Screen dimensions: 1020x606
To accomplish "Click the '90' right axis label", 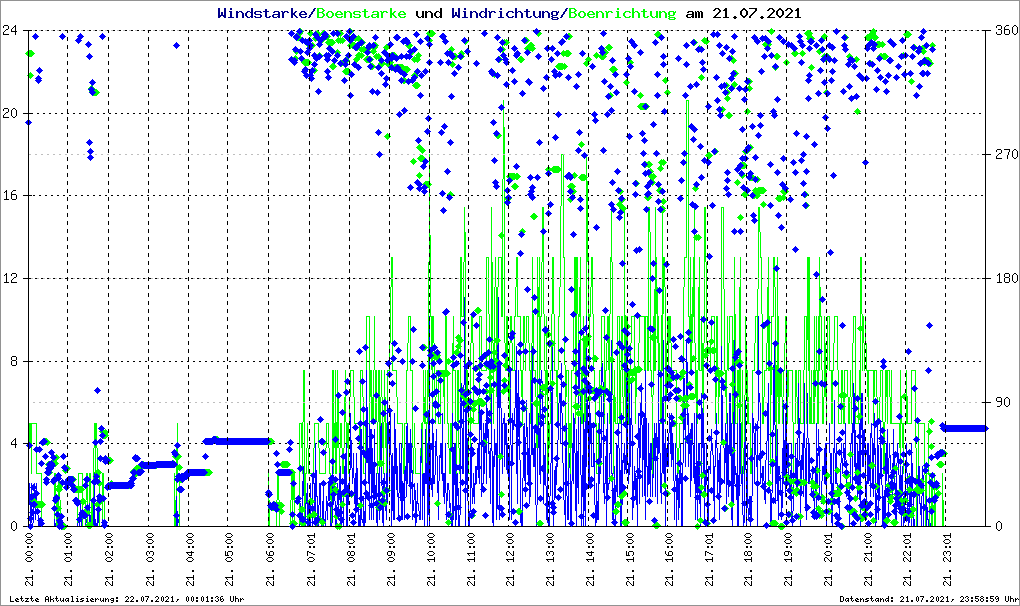I will point(1002,402).
